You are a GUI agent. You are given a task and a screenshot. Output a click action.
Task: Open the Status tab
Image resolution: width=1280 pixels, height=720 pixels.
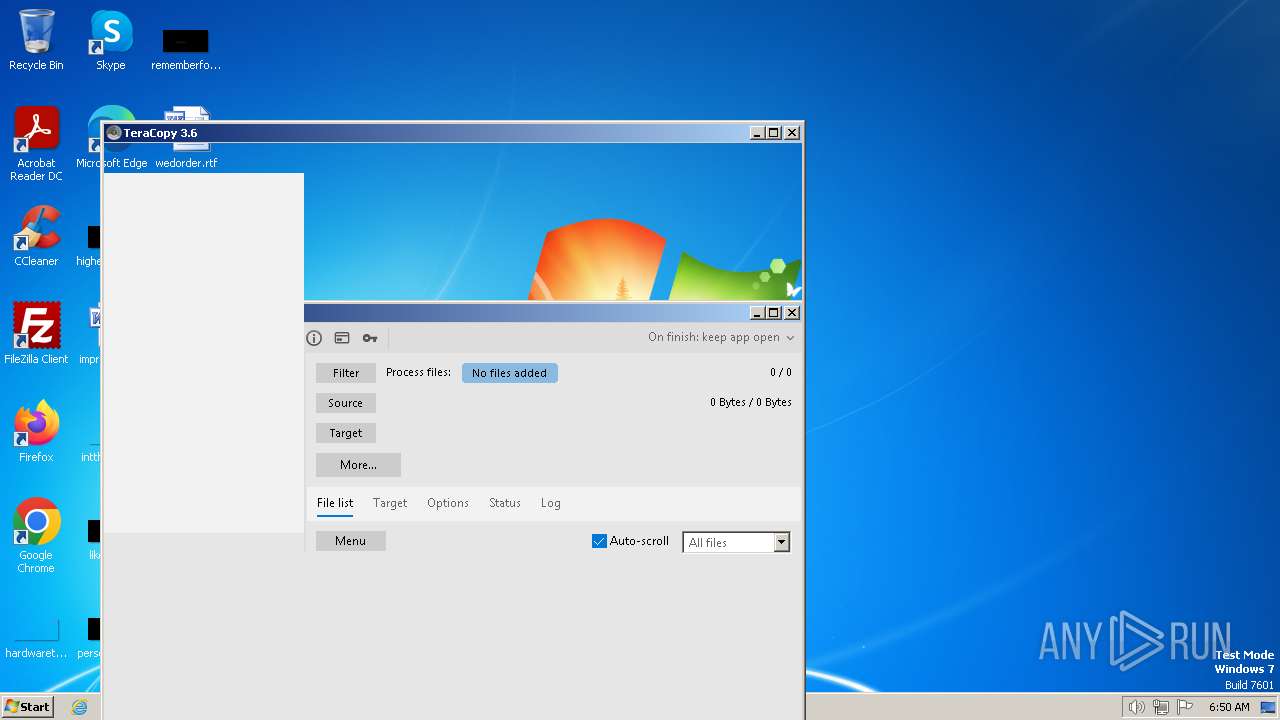tap(505, 503)
